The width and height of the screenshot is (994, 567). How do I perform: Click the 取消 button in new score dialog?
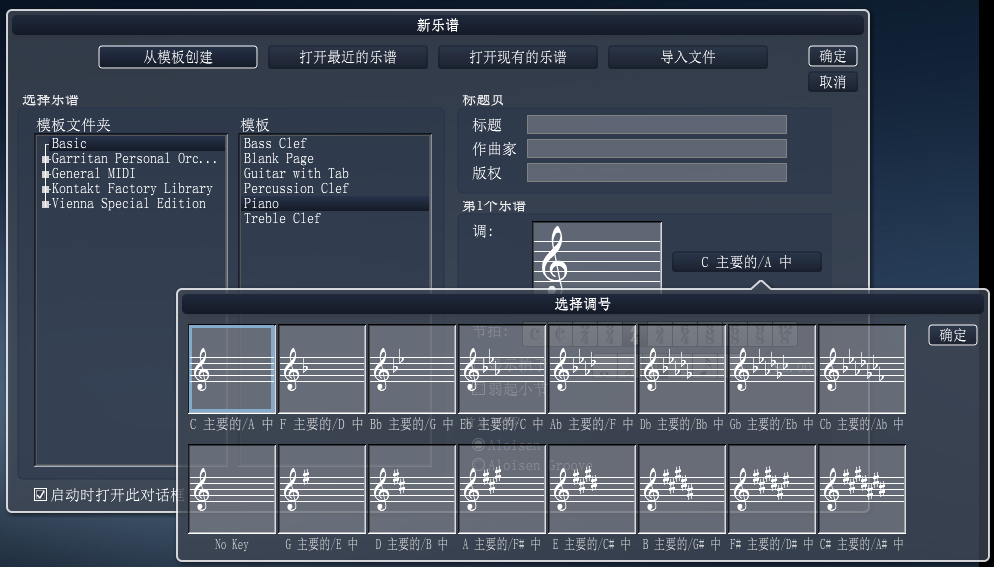(x=833, y=82)
